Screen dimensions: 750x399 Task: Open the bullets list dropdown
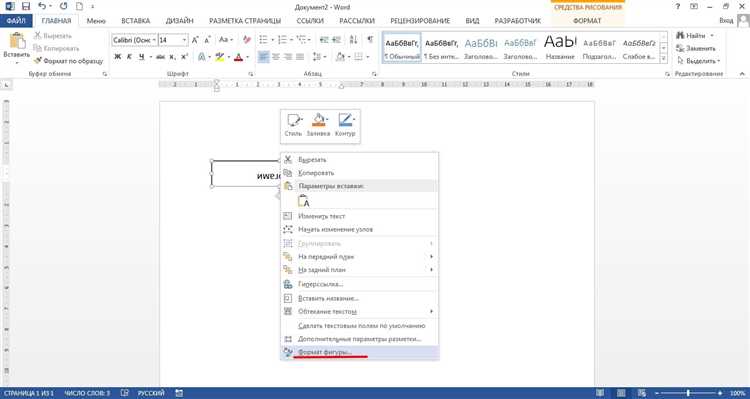pos(272,40)
